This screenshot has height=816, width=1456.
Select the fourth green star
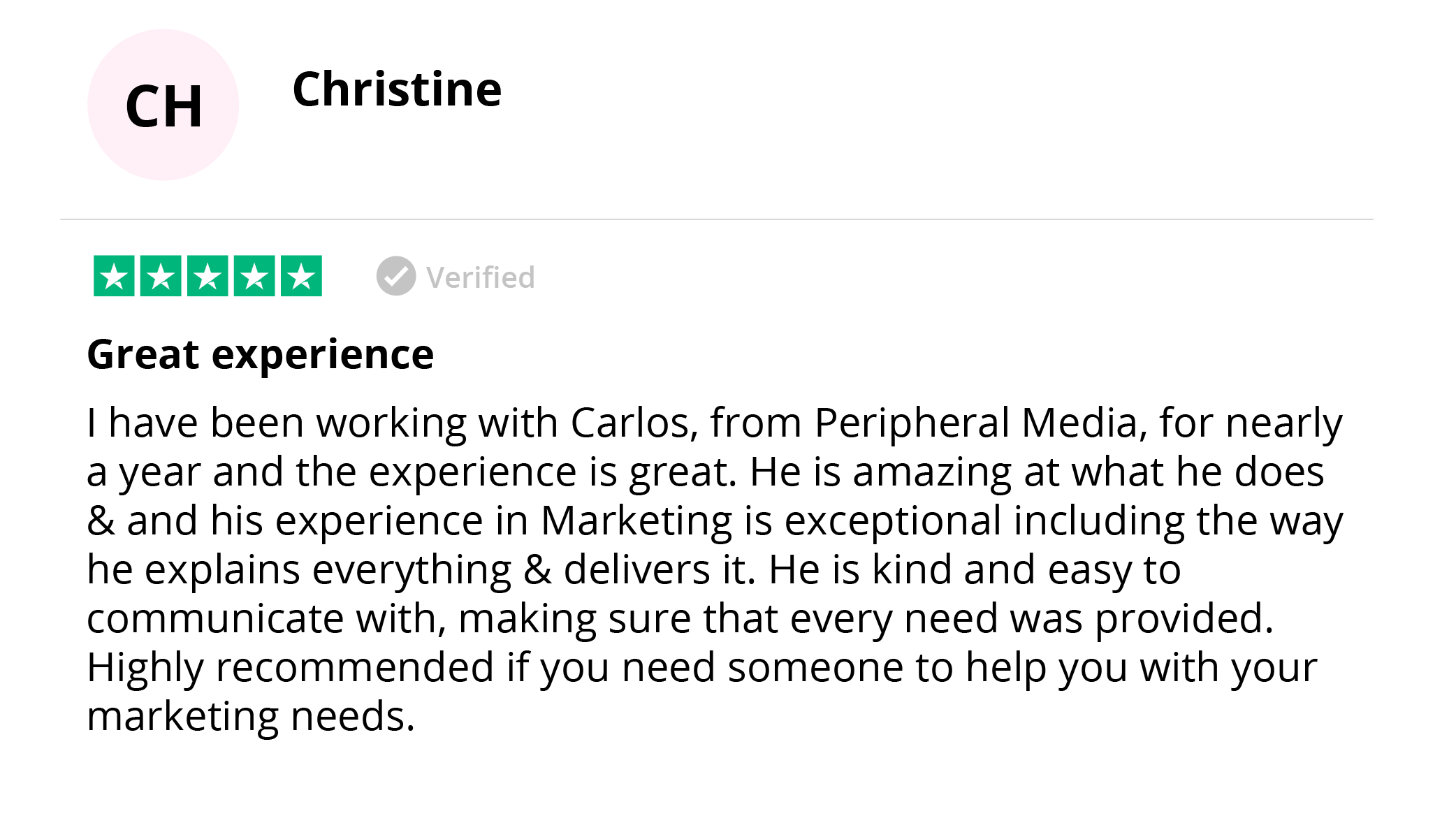(x=254, y=276)
